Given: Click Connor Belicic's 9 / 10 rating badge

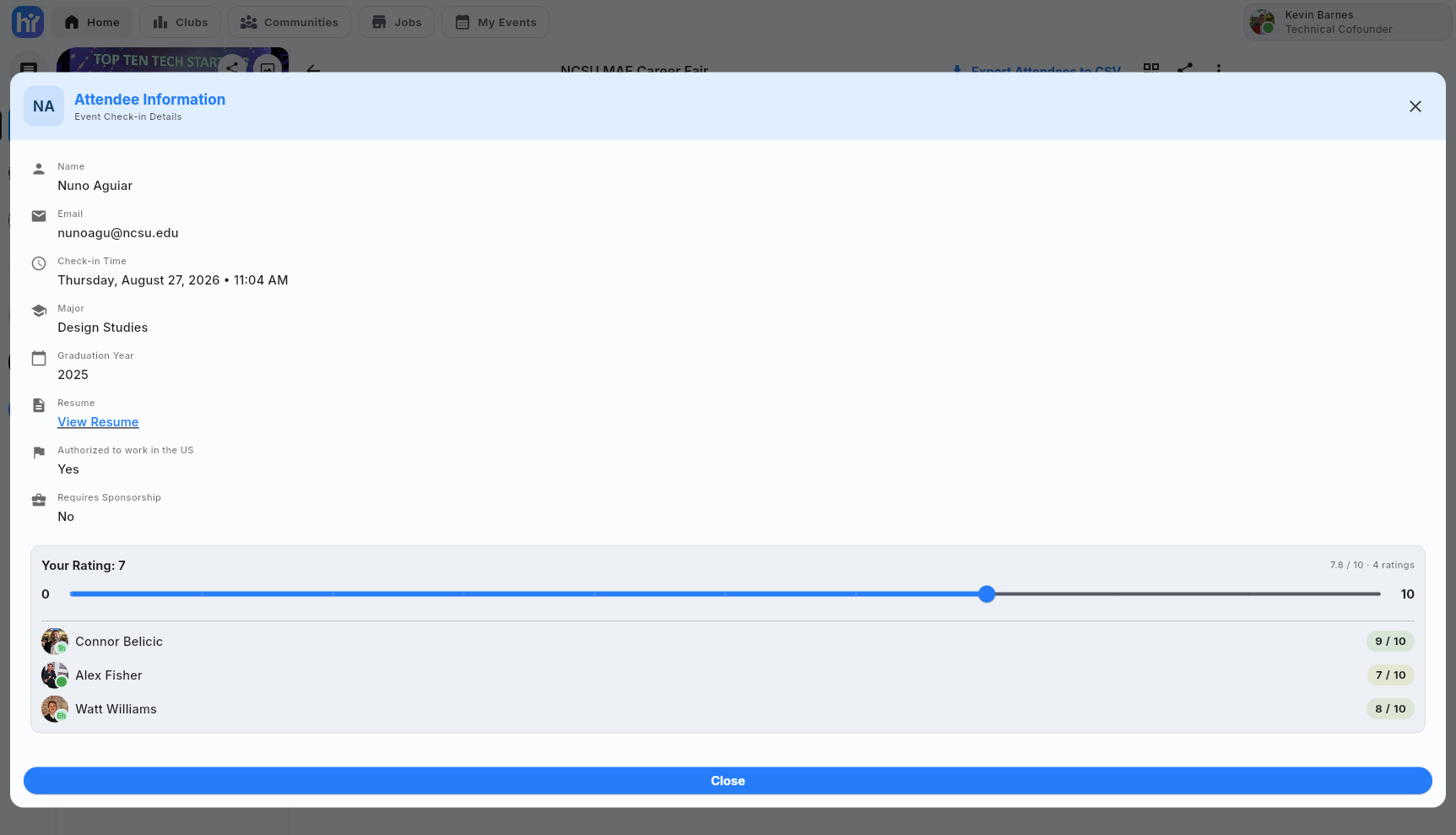Looking at the screenshot, I should coord(1390,642).
